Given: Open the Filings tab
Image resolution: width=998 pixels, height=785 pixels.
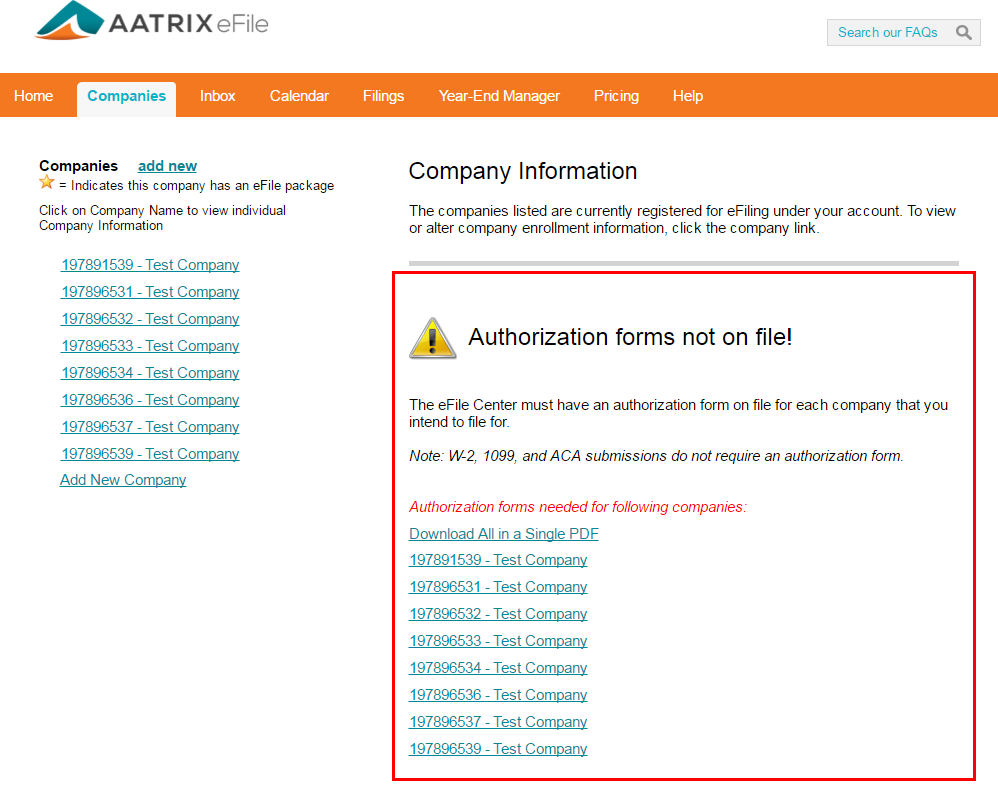Looking at the screenshot, I should click(383, 96).
